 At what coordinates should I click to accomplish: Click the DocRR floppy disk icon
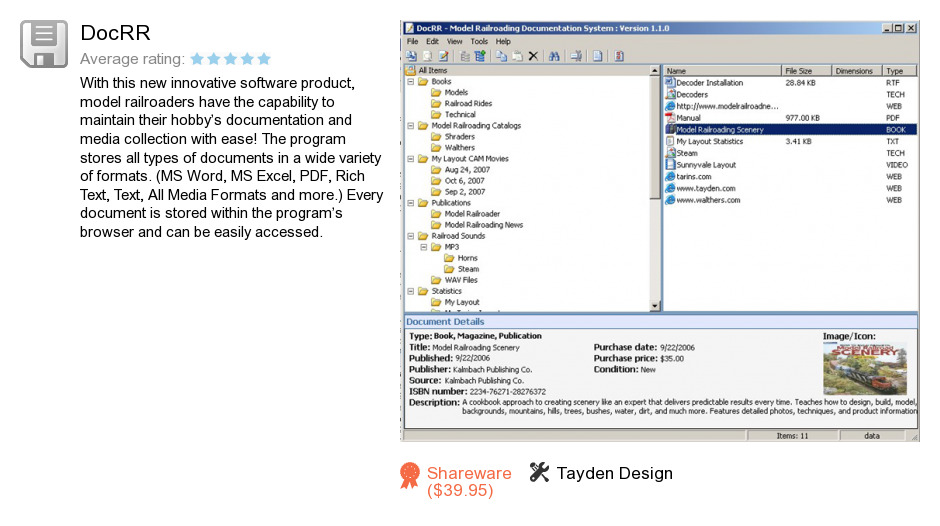click(x=44, y=44)
